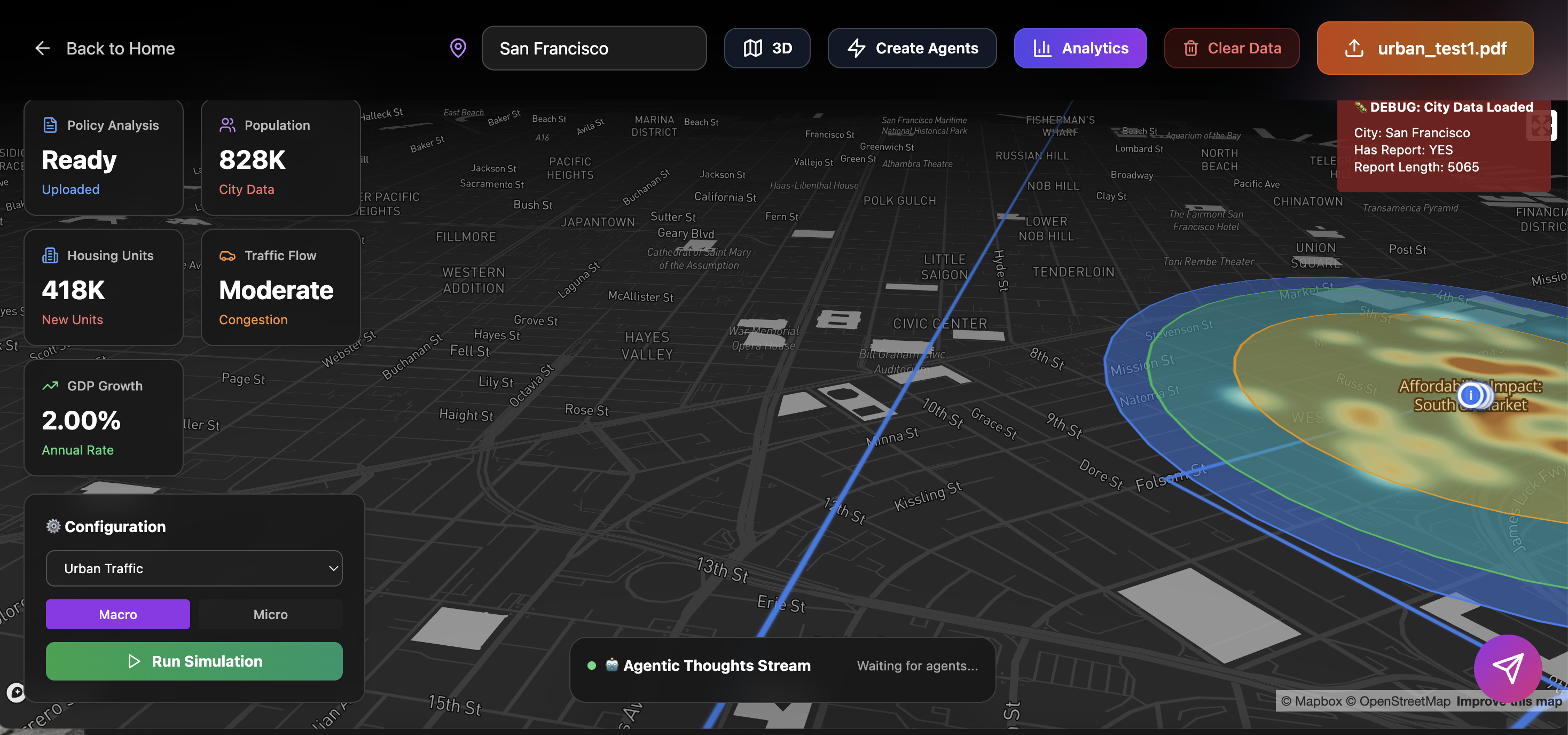
Task: Switch to Micro simulation mode
Action: (270, 614)
